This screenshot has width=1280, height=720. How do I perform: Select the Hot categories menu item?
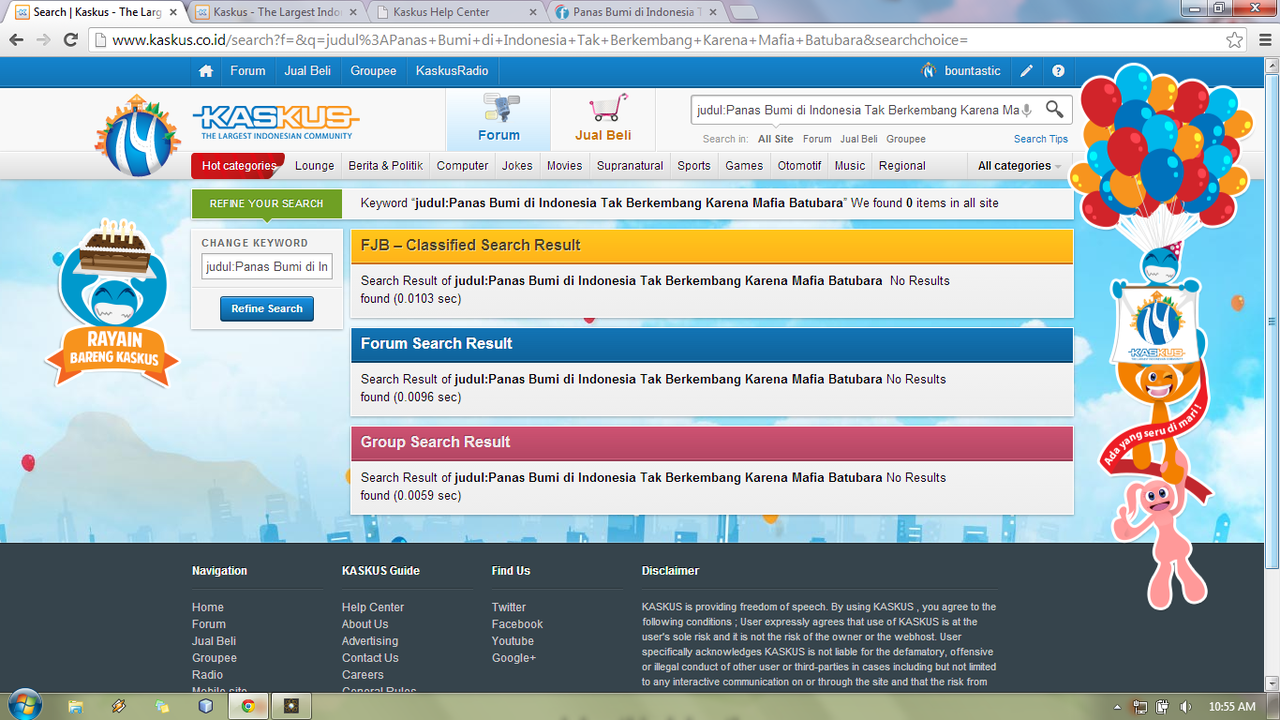pyautogui.click(x=238, y=166)
